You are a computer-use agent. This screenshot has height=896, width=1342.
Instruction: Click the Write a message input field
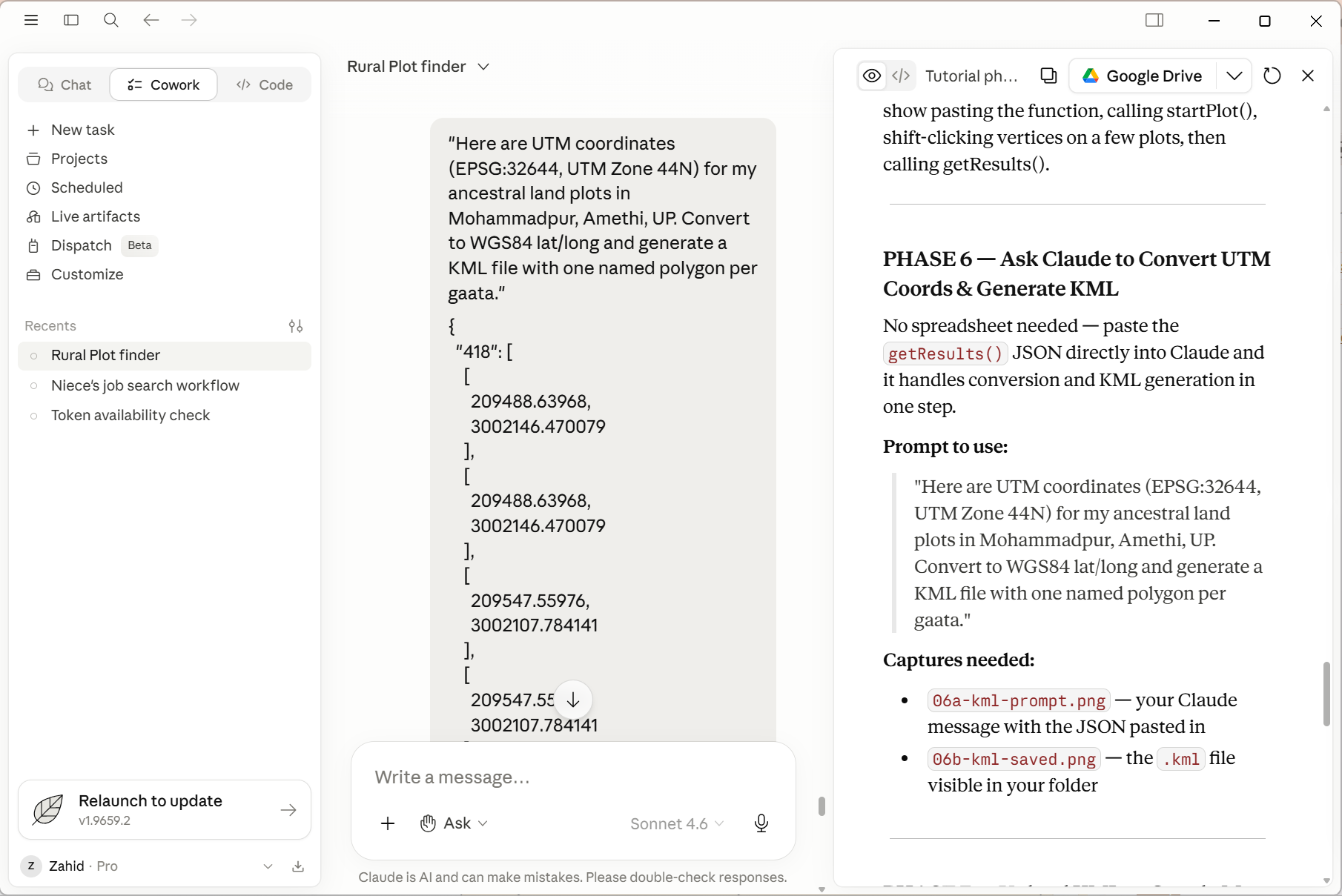pos(573,777)
